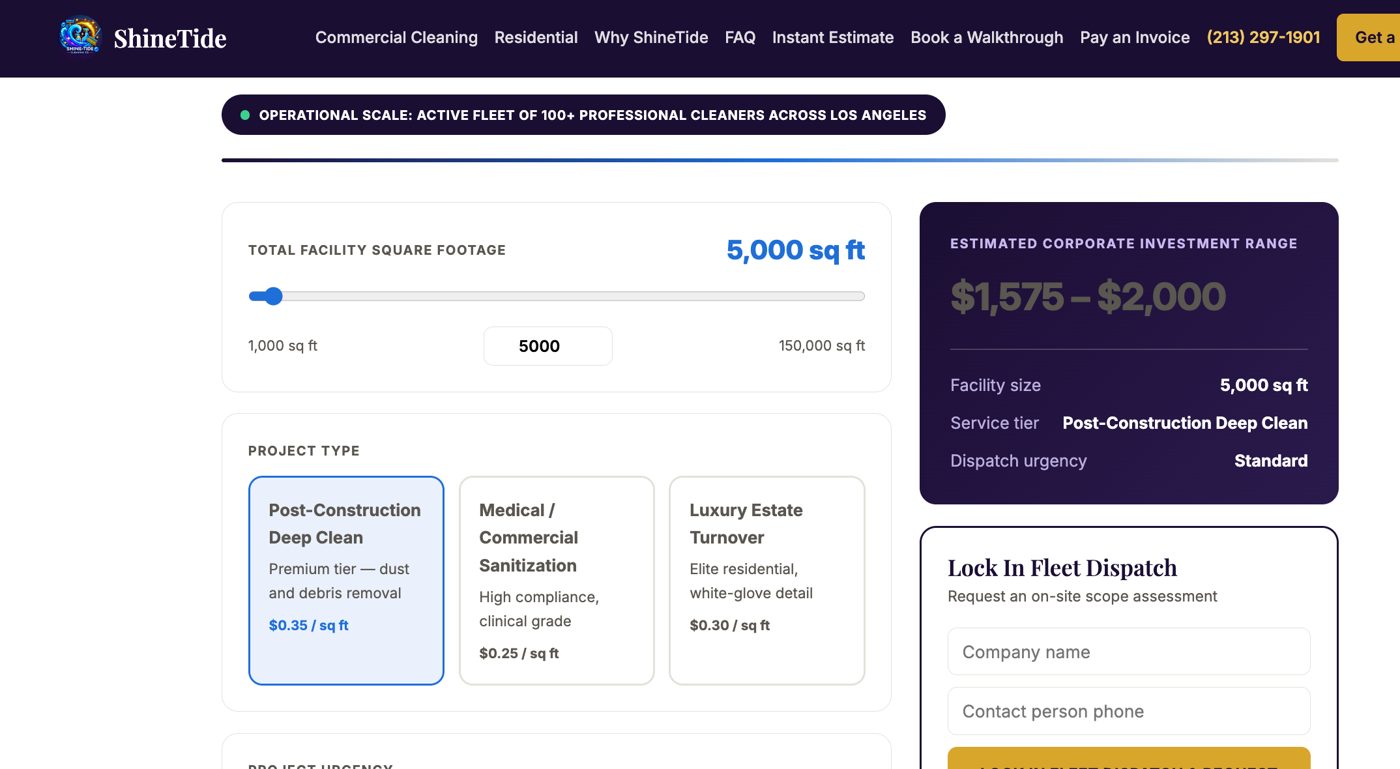Click the Project Type section heading

pyautogui.click(x=304, y=451)
